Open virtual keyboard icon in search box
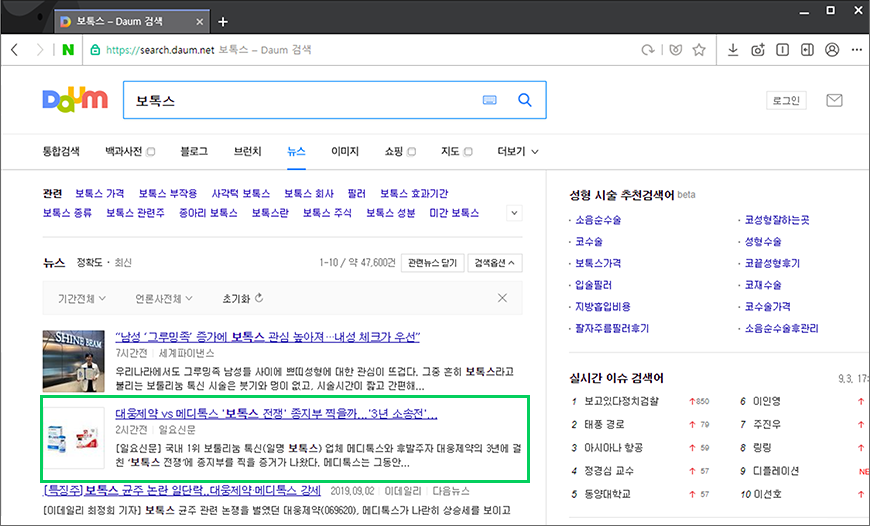This screenshot has height=526, width=870. coord(489,100)
